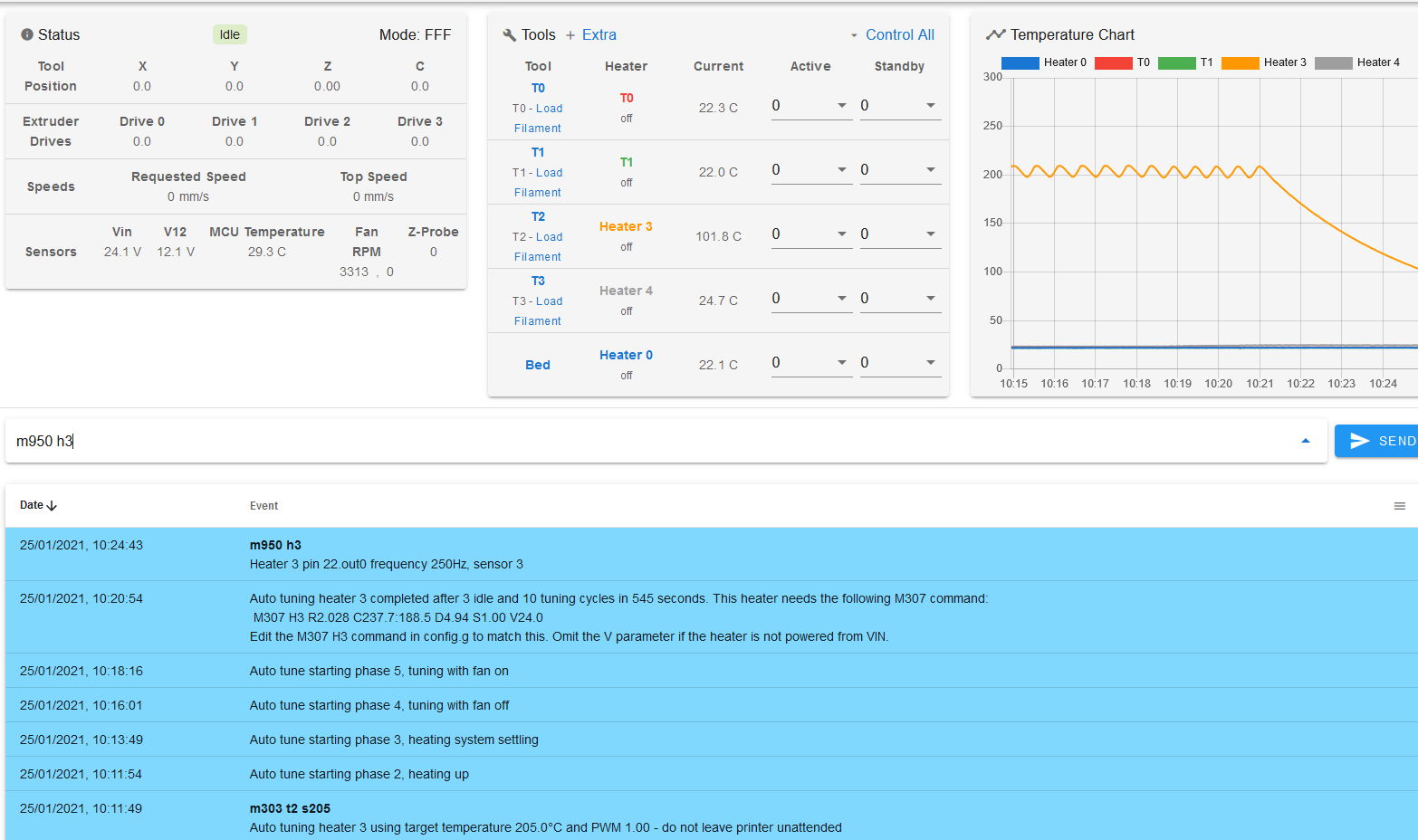Click MCU Temperature value 29.3 C

click(x=267, y=252)
